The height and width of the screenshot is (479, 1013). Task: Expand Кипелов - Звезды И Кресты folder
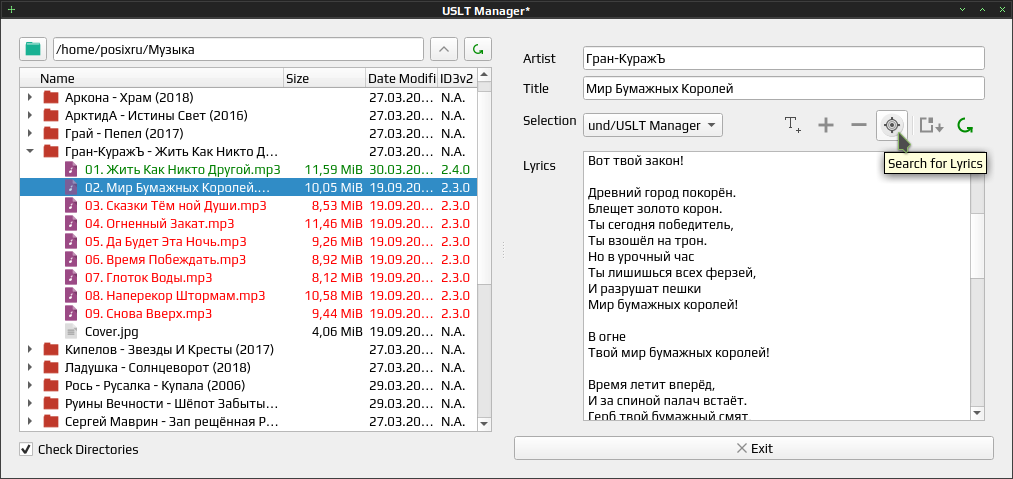30,350
